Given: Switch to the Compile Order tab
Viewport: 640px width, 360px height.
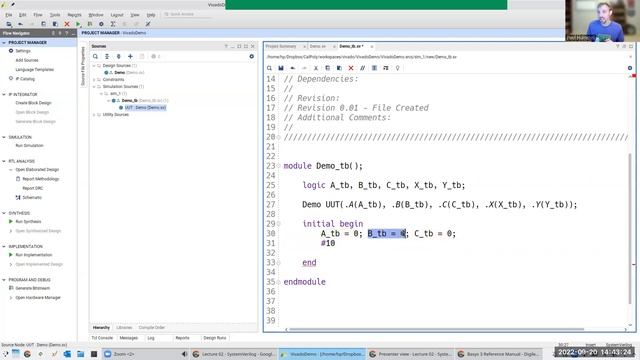Looking at the screenshot, I should coord(152,328).
